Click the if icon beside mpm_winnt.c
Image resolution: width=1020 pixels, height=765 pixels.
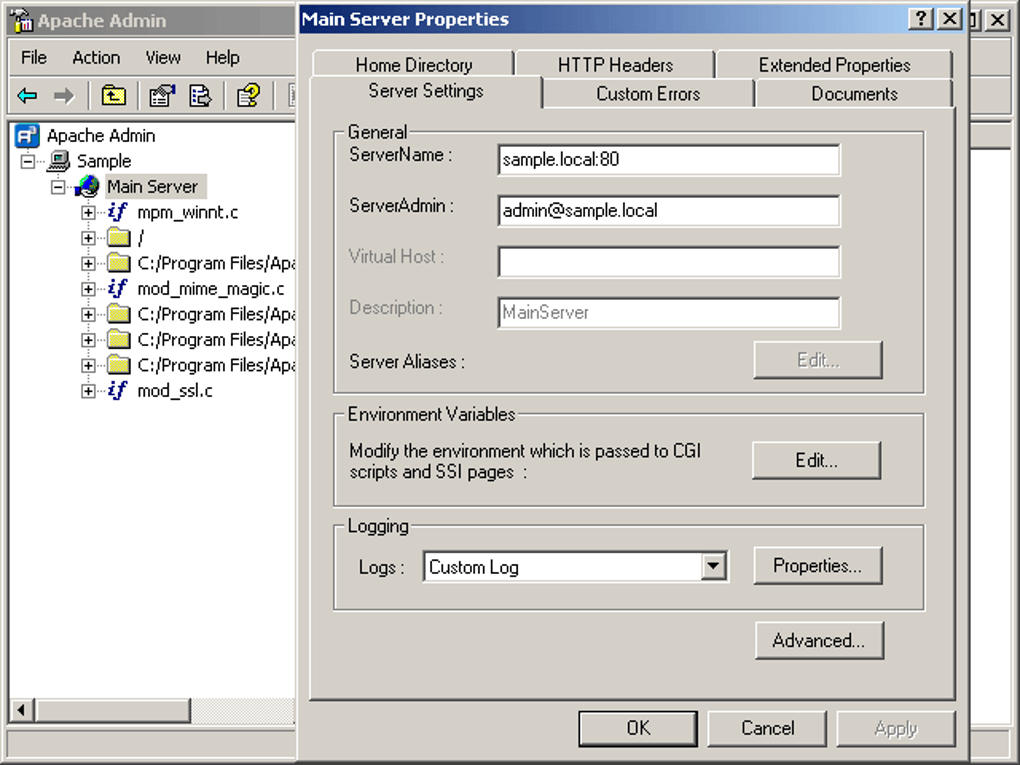(117, 212)
